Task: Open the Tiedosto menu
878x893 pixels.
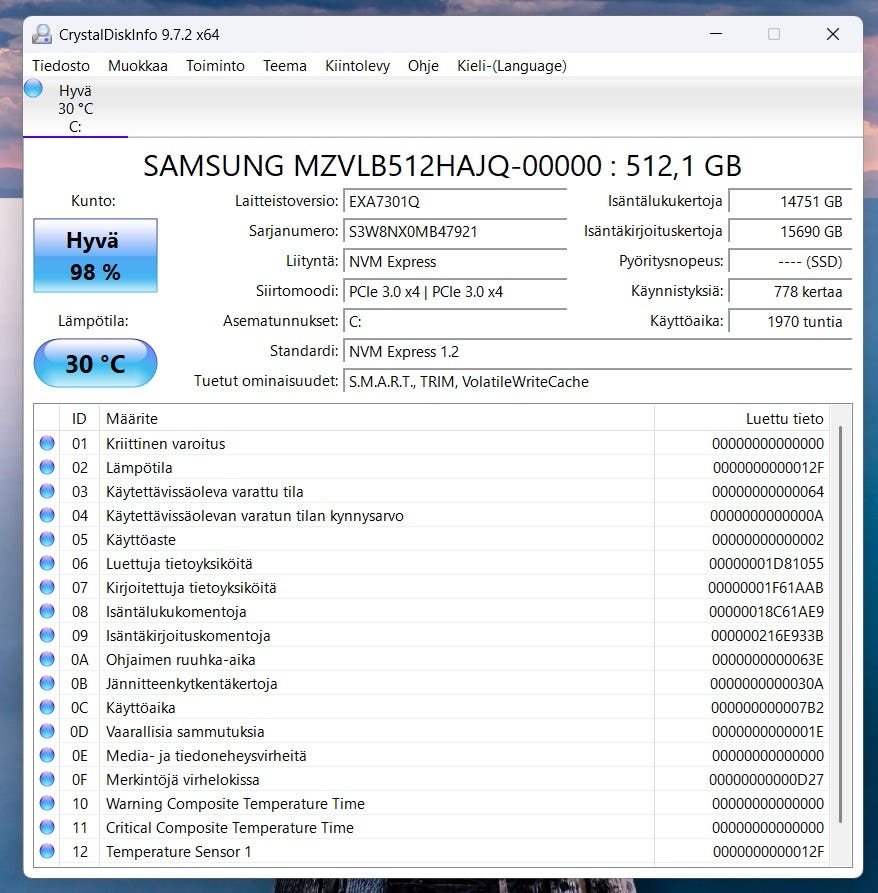Action: tap(61, 66)
